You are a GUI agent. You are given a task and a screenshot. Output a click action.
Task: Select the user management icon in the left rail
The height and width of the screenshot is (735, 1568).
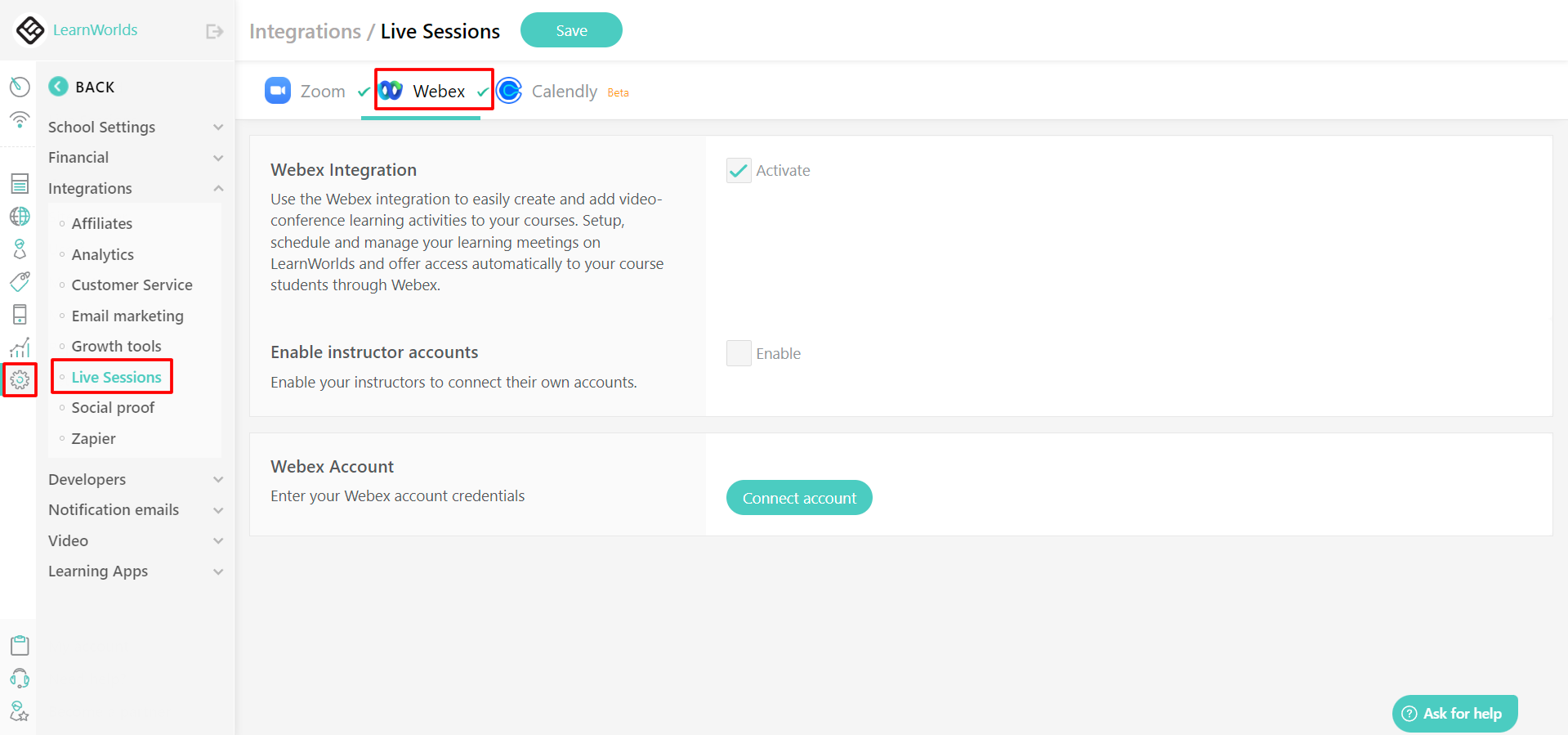[x=20, y=249]
